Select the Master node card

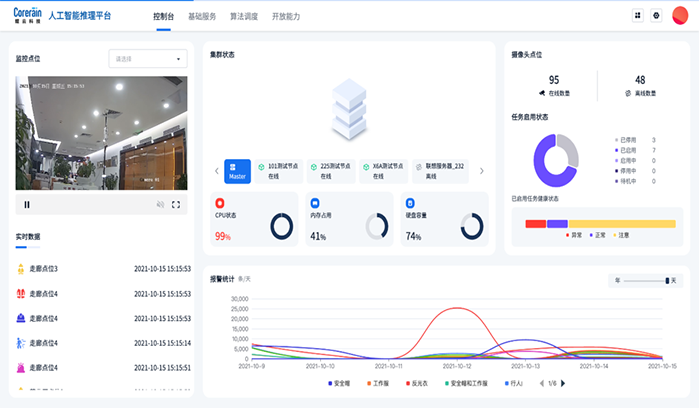click(x=237, y=171)
